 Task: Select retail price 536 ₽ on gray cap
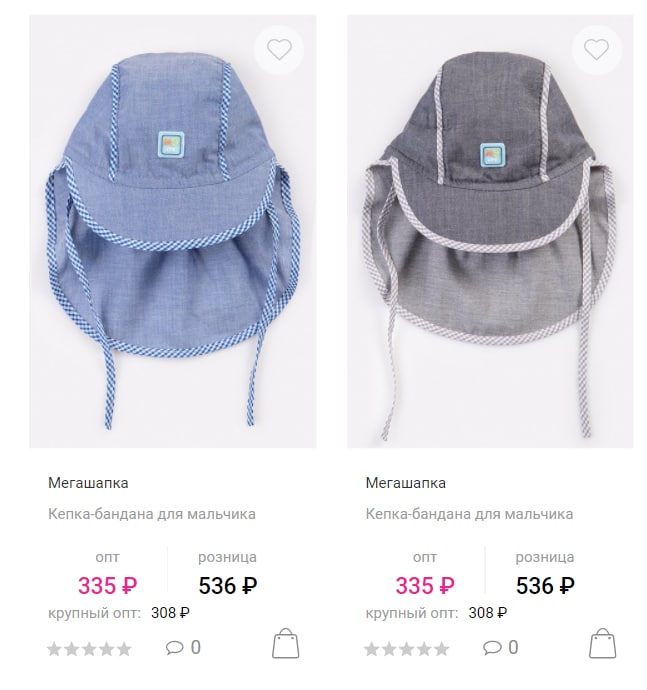tap(545, 586)
